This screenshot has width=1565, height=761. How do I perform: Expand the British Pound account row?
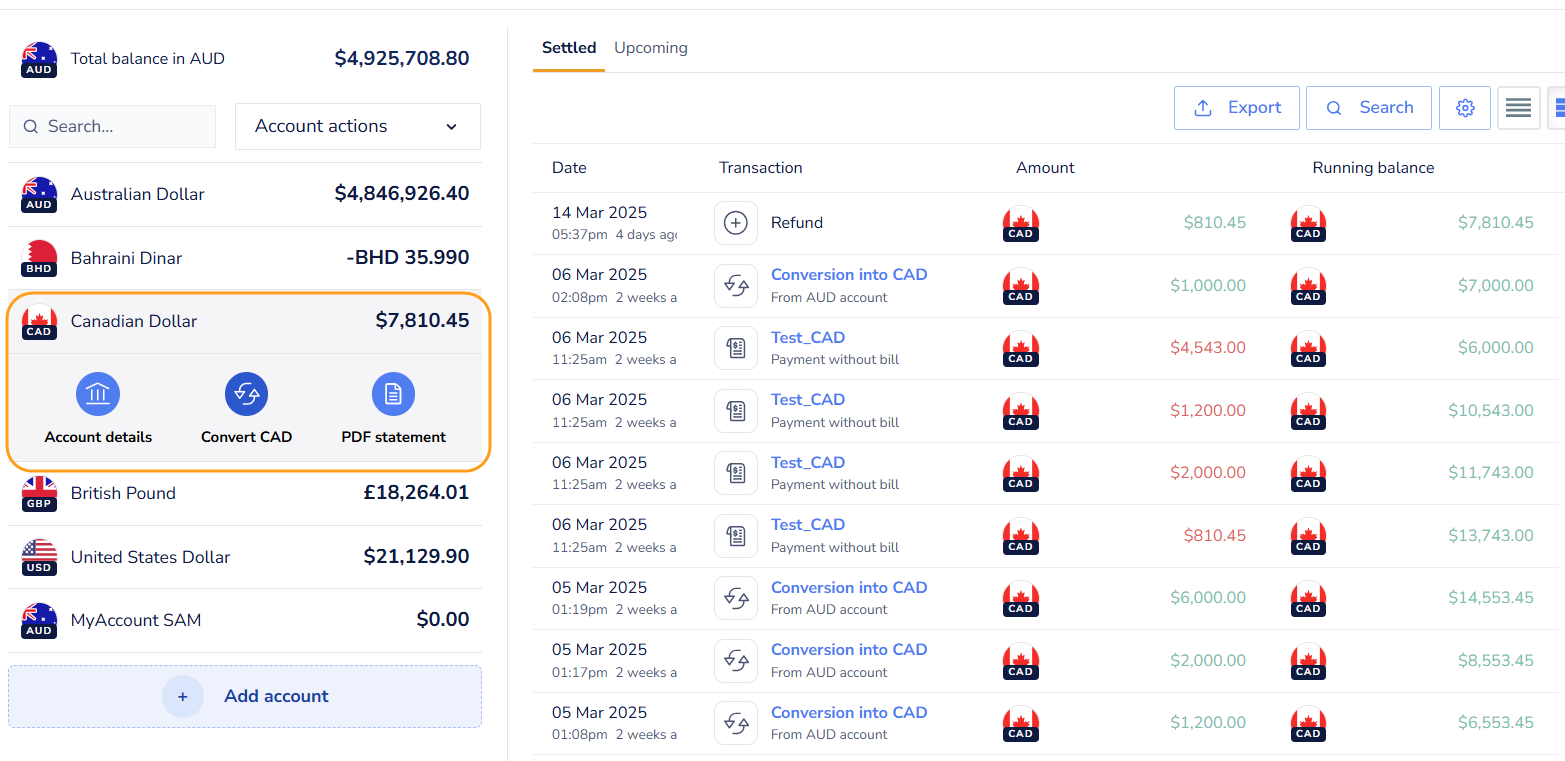pyautogui.click(x=244, y=493)
